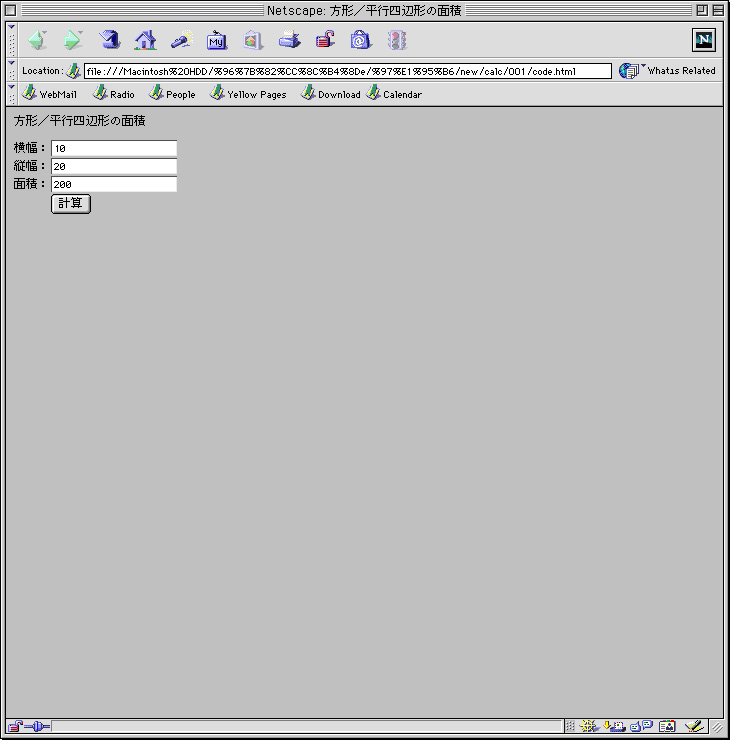Open Calendar personal toolbar link
Viewport: 730px width, 740px height.
pyautogui.click(x=394, y=94)
